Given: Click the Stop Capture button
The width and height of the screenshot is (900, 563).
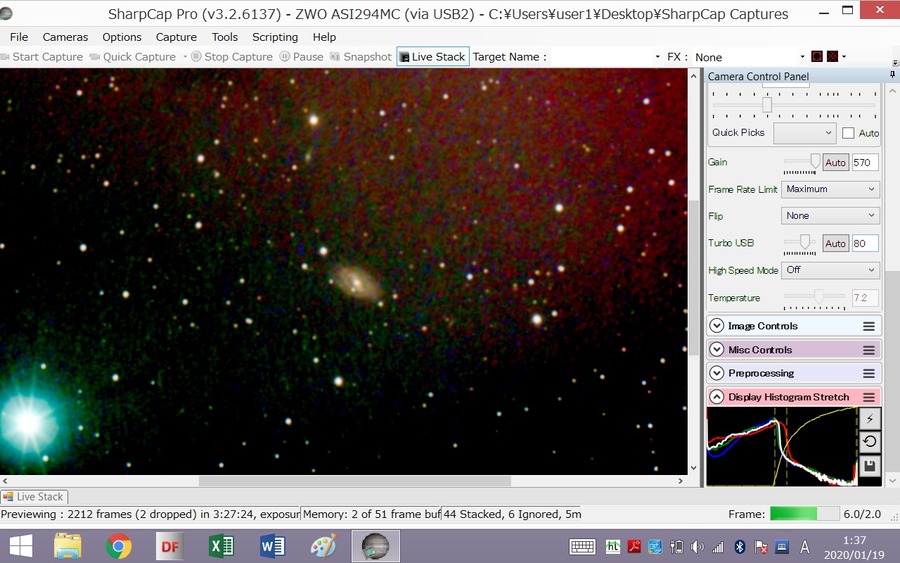Looking at the screenshot, I should tap(232, 57).
